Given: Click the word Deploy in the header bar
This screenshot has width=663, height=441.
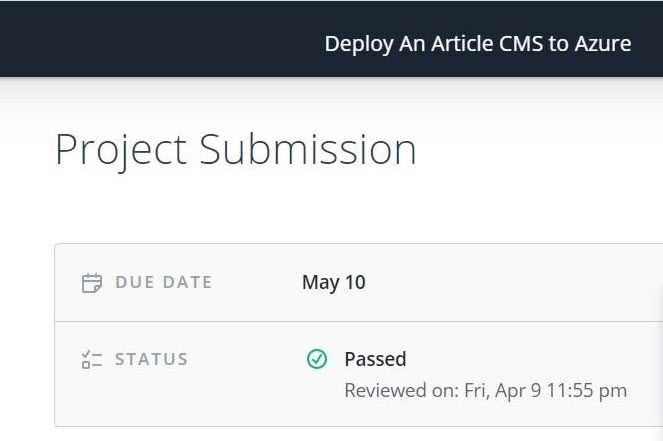Looking at the screenshot, I should 359,45.
